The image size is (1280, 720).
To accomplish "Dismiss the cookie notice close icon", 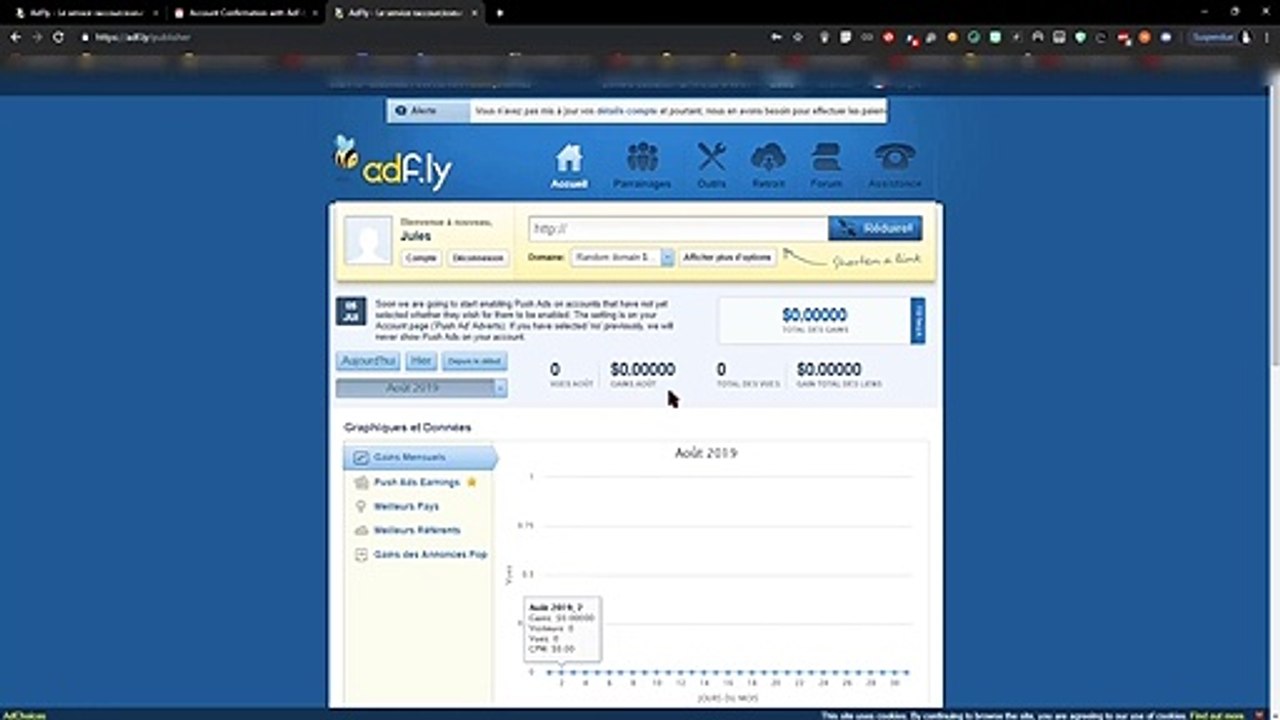I will pos(1258,715).
